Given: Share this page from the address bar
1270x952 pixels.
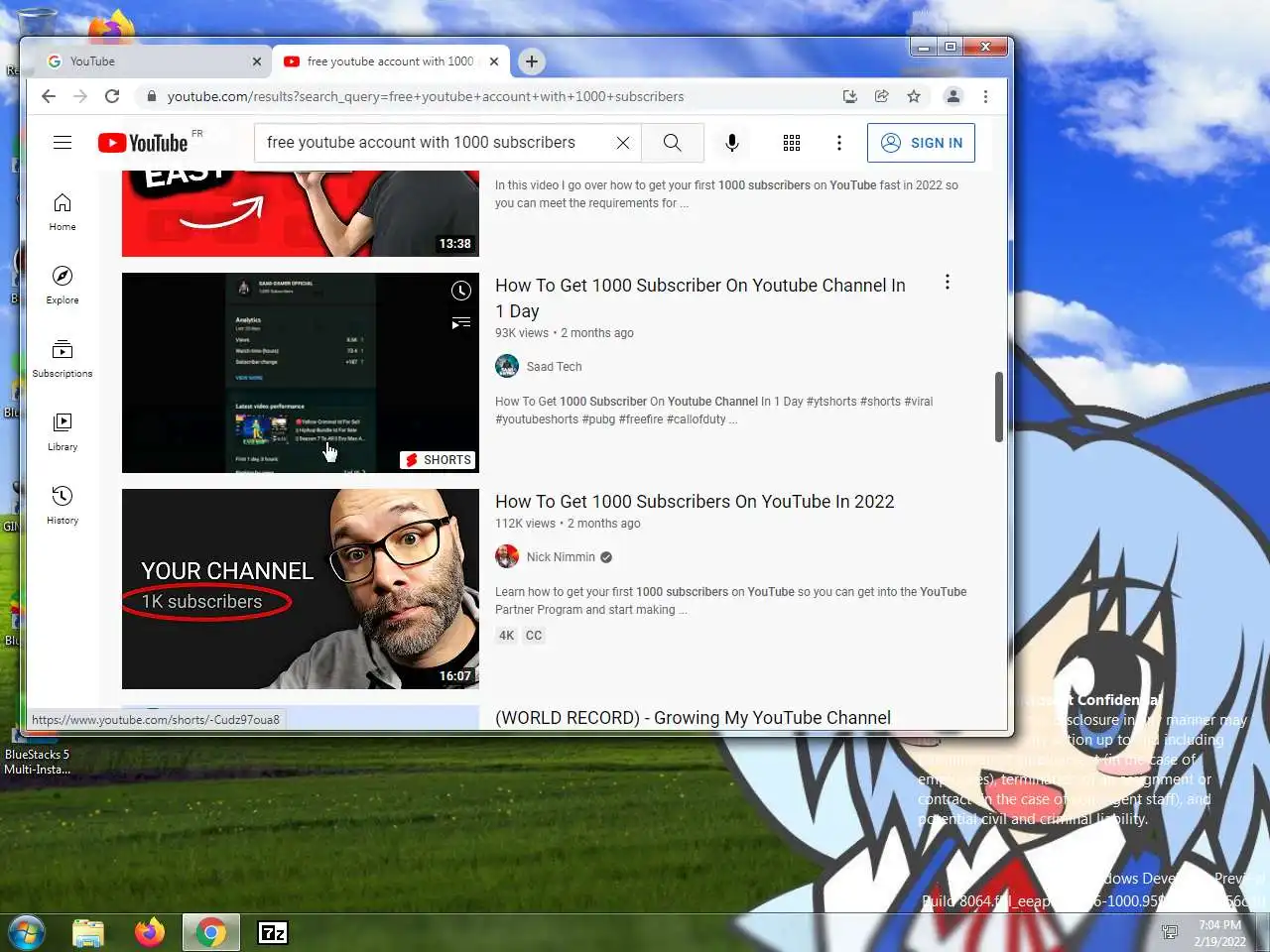Looking at the screenshot, I should [881, 96].
